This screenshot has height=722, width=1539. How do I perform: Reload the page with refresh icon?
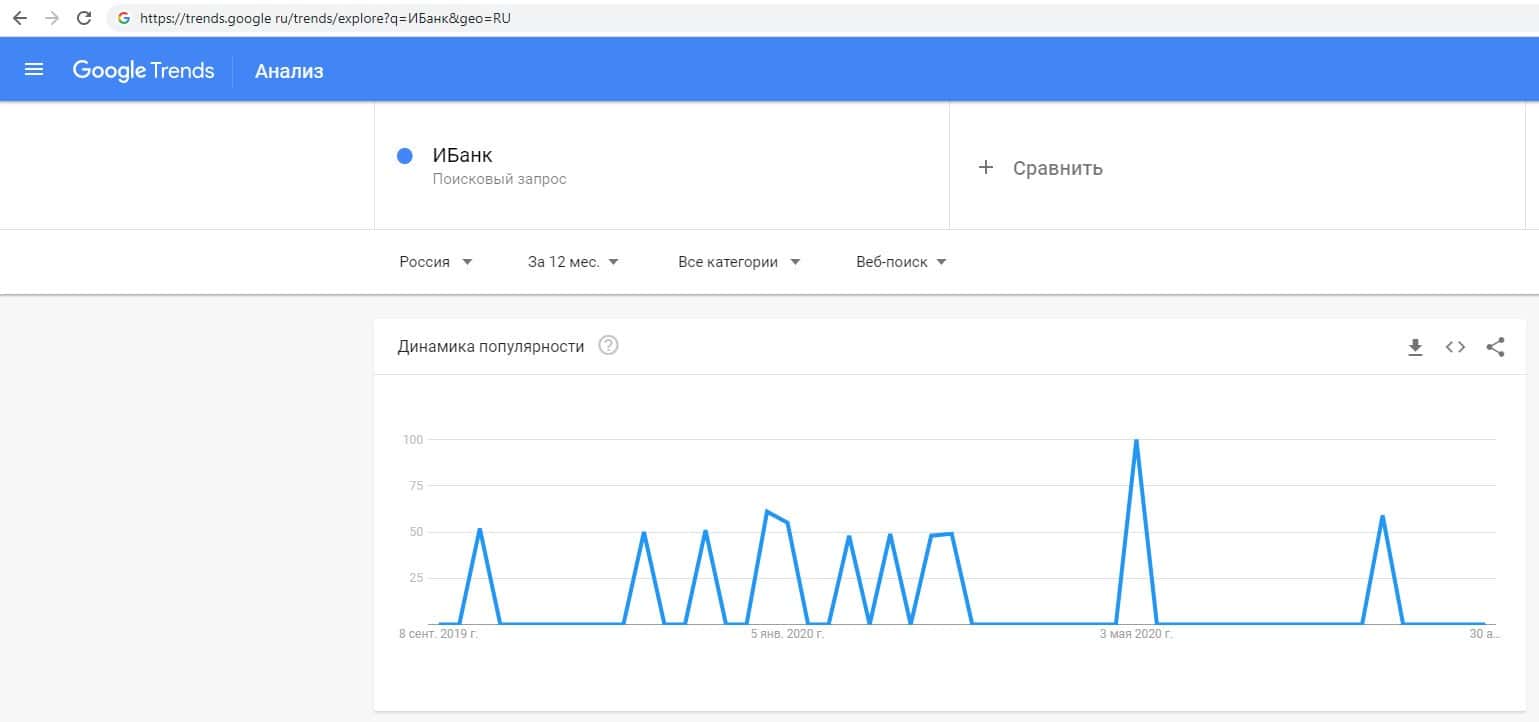85,18
